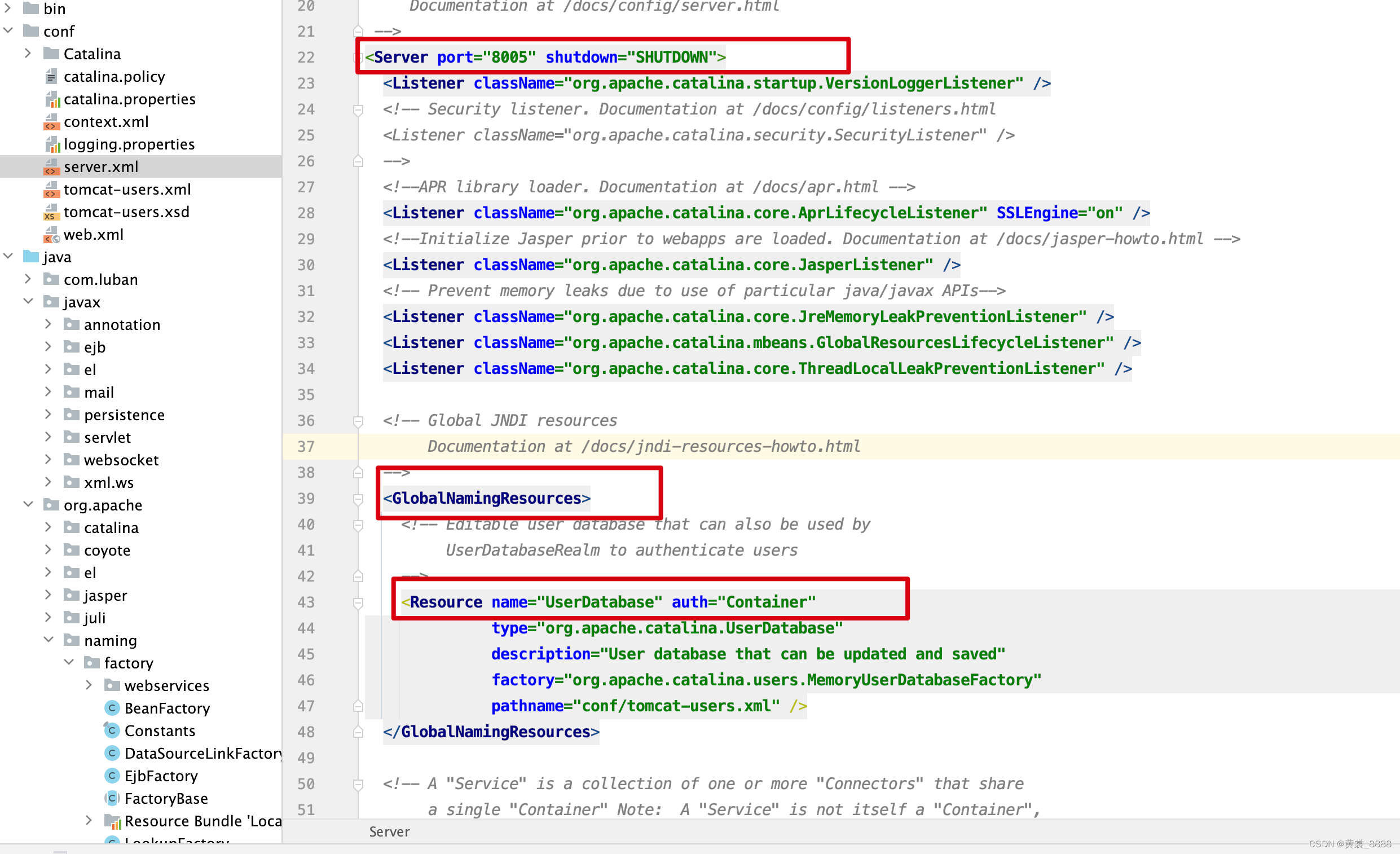Click the persistence package icon

[72, 414]
